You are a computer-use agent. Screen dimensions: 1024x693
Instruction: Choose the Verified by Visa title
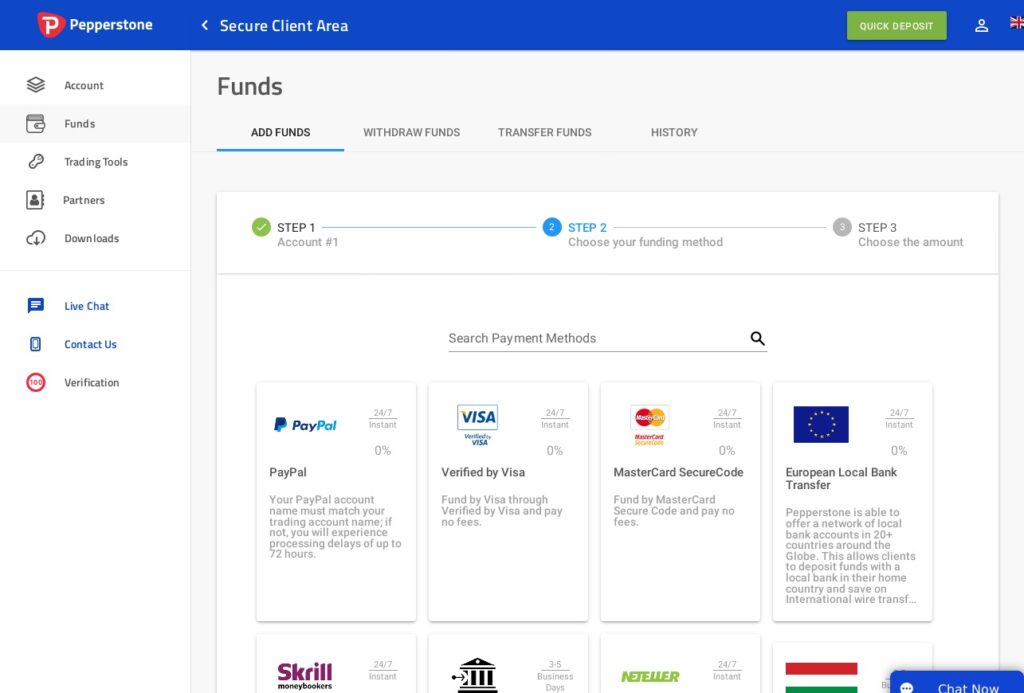tap(483, 472)
